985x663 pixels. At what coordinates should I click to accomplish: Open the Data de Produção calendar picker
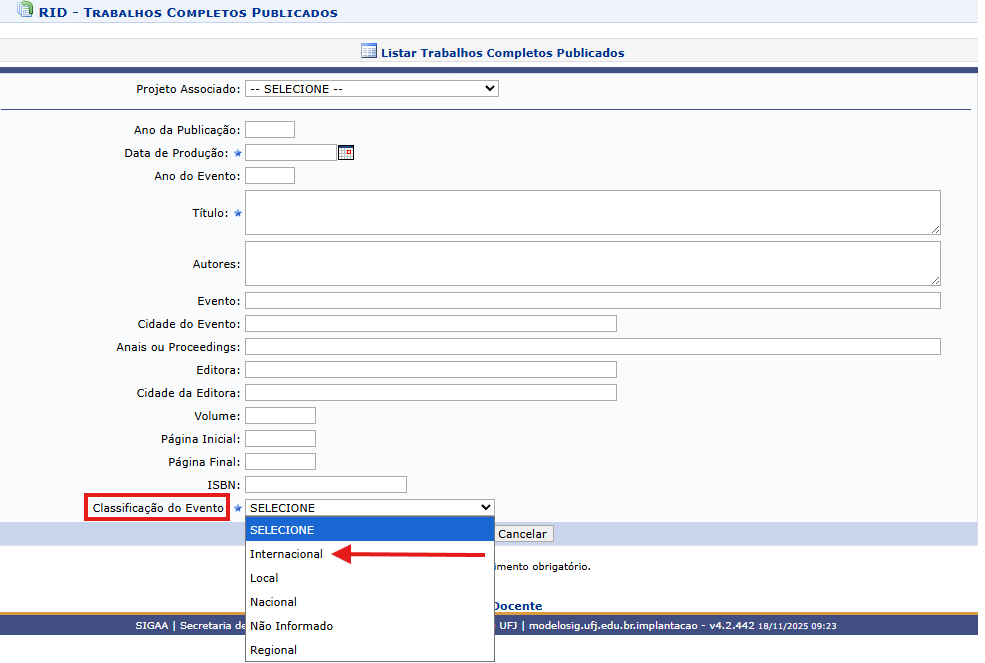[346, 153]
